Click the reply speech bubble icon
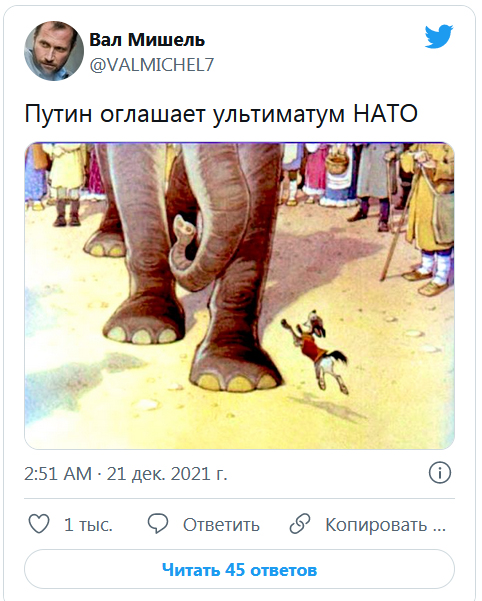The image size is (482, 601). click(158, 524)
